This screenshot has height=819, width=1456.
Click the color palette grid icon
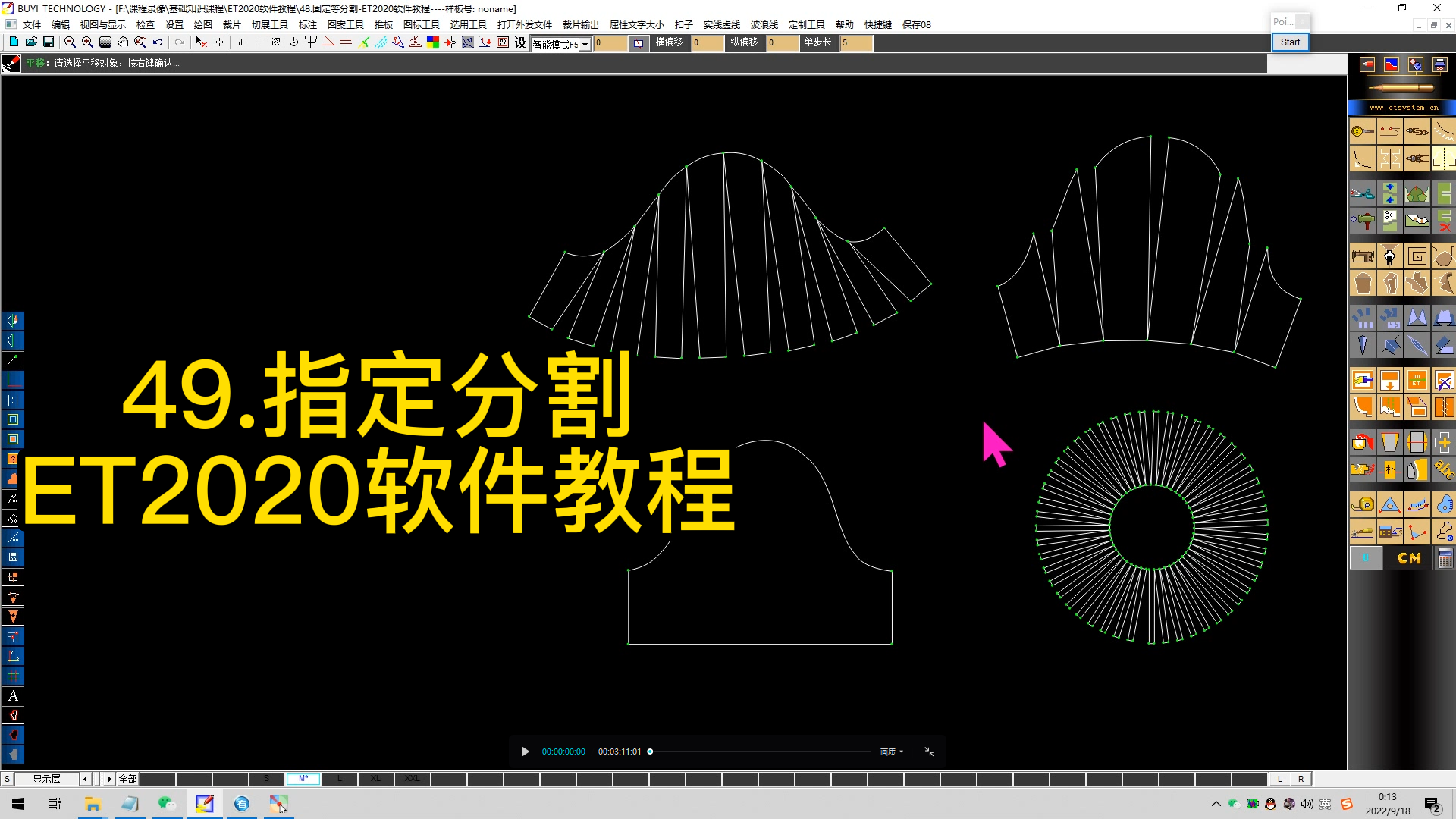[433, 42]
